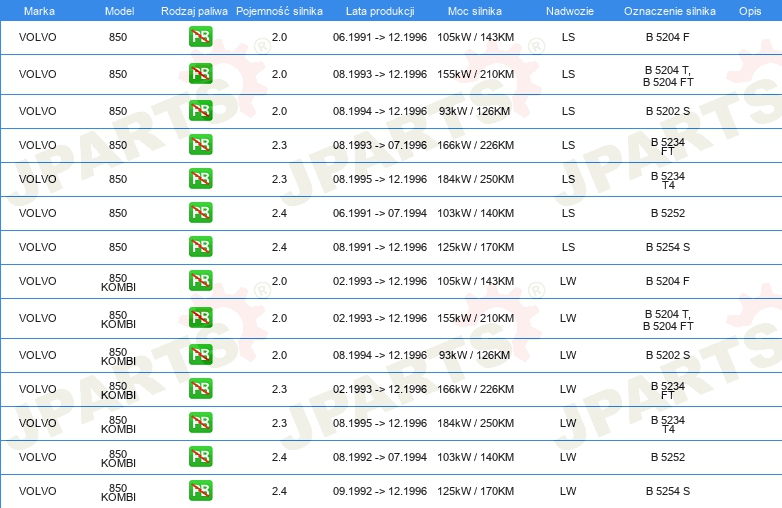Image resolution: width=782 pixels, height=508 pixels.
Task: Click fuel icon in 184kW LW row
Action: click(x=200, y=423)
